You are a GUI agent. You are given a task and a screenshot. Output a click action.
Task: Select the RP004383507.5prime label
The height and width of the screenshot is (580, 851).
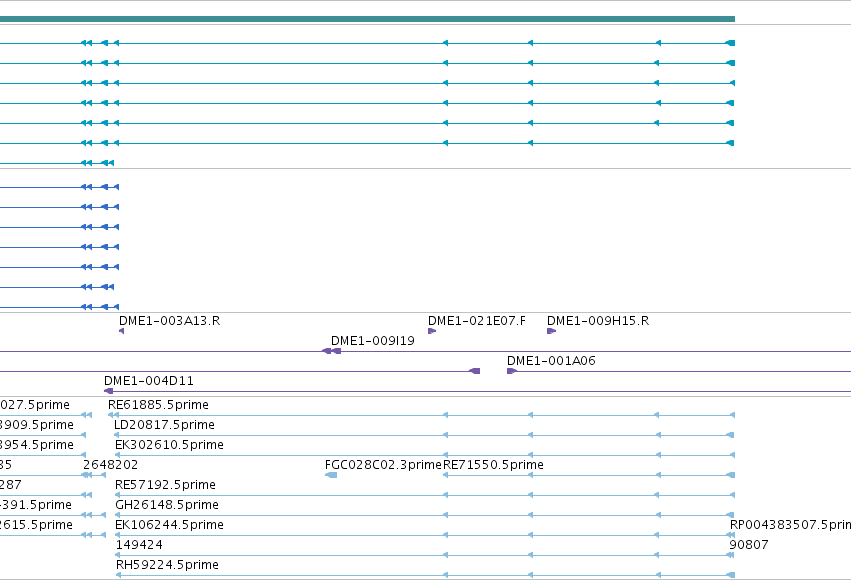click(790, 525)
